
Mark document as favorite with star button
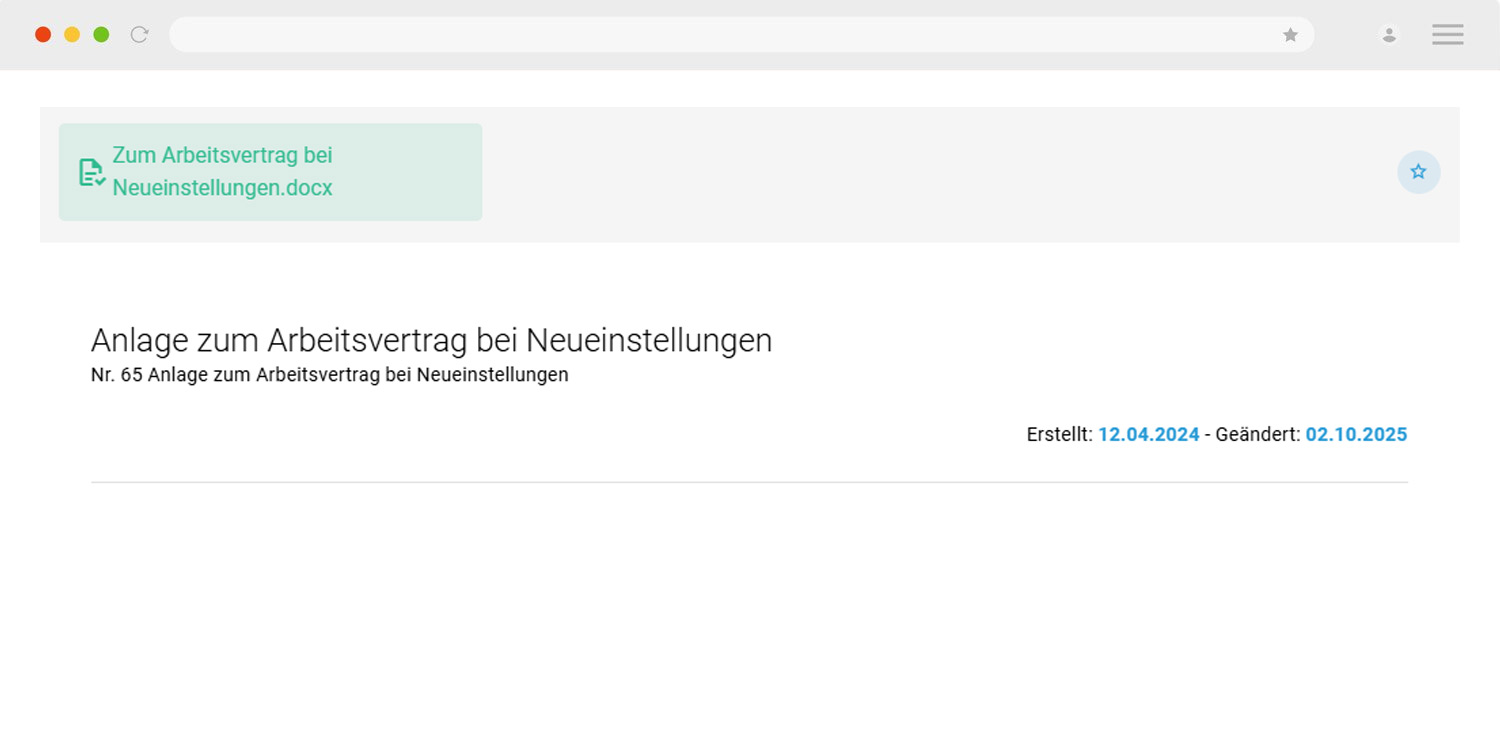1418,172
